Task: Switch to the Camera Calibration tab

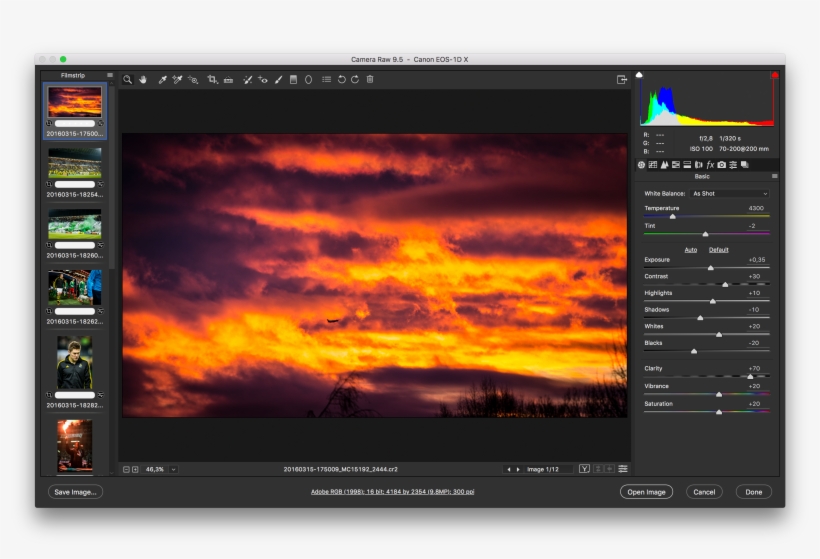Action: (722, 165)
